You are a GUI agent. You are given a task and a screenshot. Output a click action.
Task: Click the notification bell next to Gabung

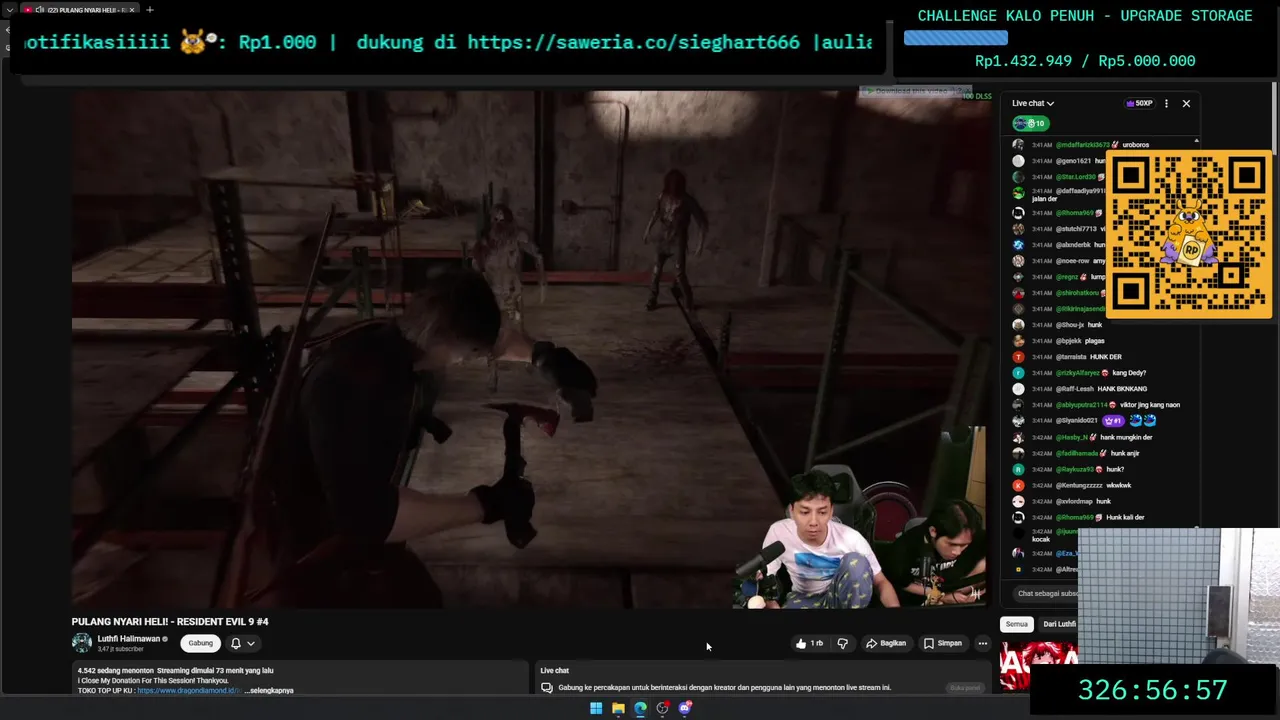click(236, 644)
